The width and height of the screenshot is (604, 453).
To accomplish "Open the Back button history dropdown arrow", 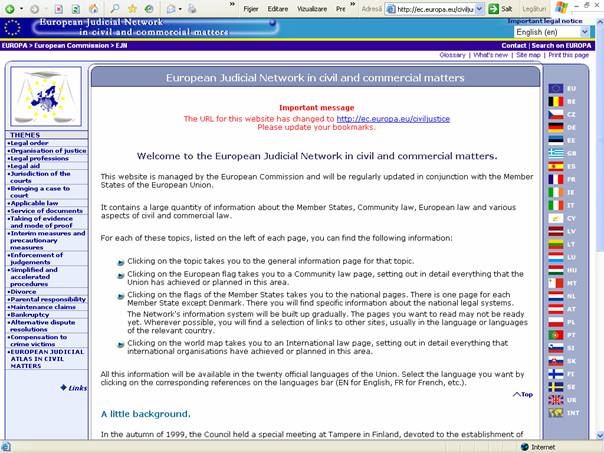I will (x=21, y=9).
